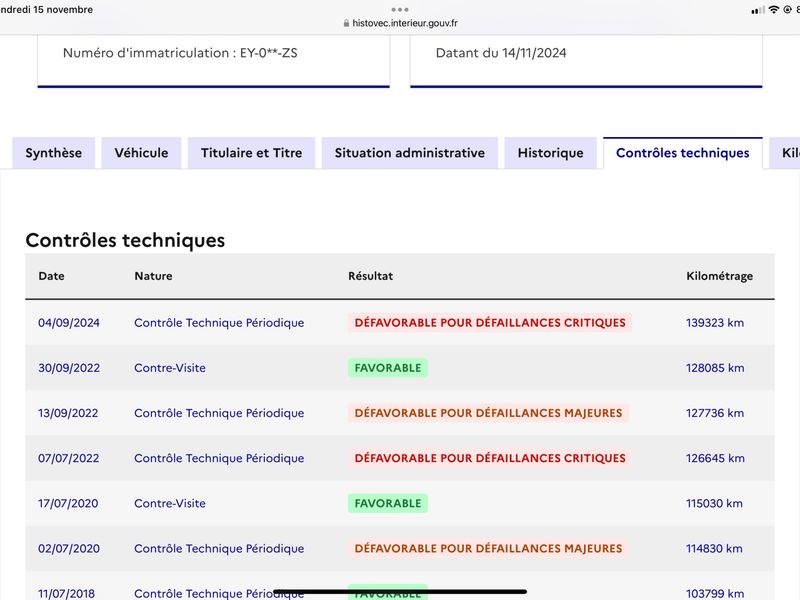
Task: Select the date 17/07/2020
Action: [x=68, y=503]
